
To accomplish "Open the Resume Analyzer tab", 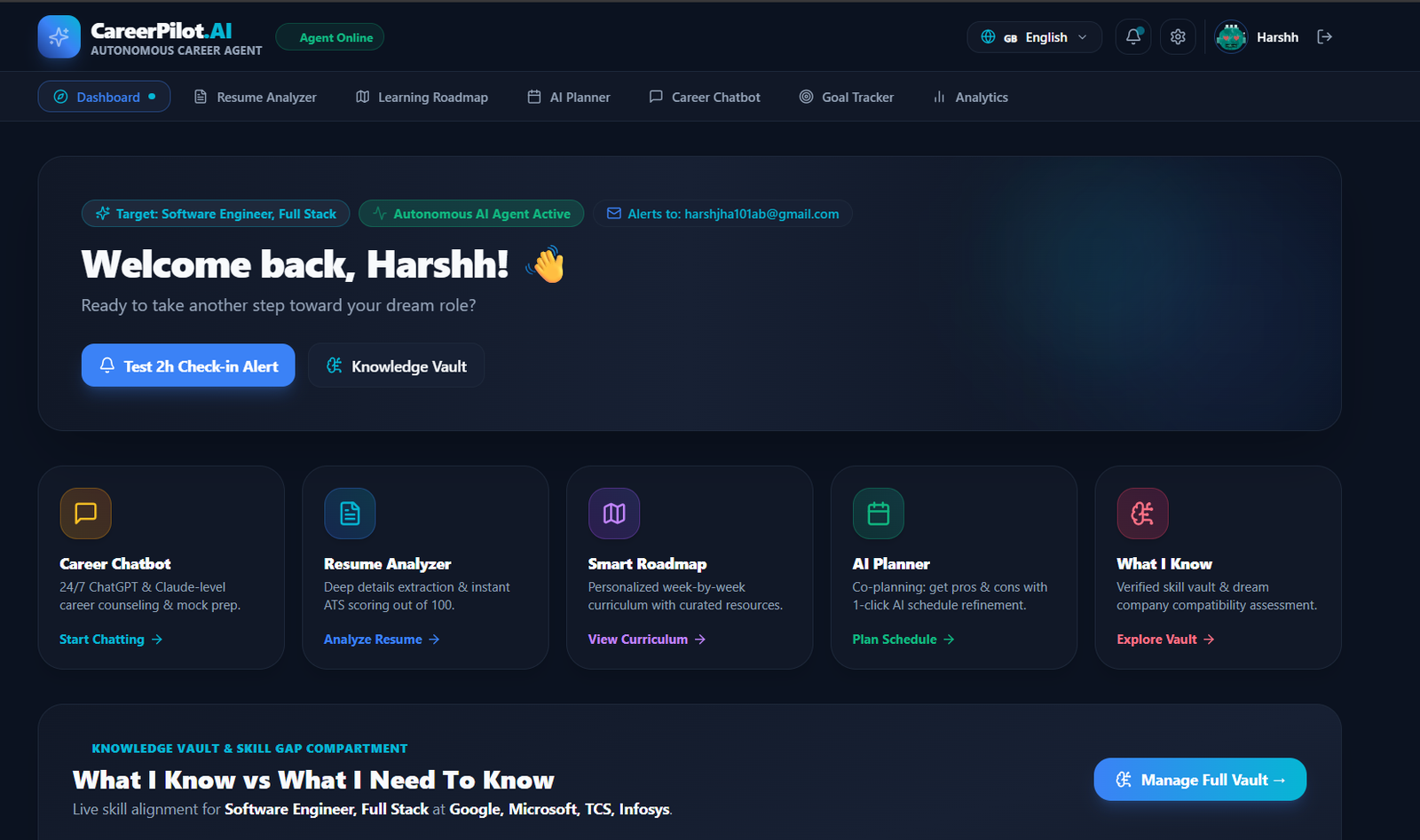I will pos(256,97).
